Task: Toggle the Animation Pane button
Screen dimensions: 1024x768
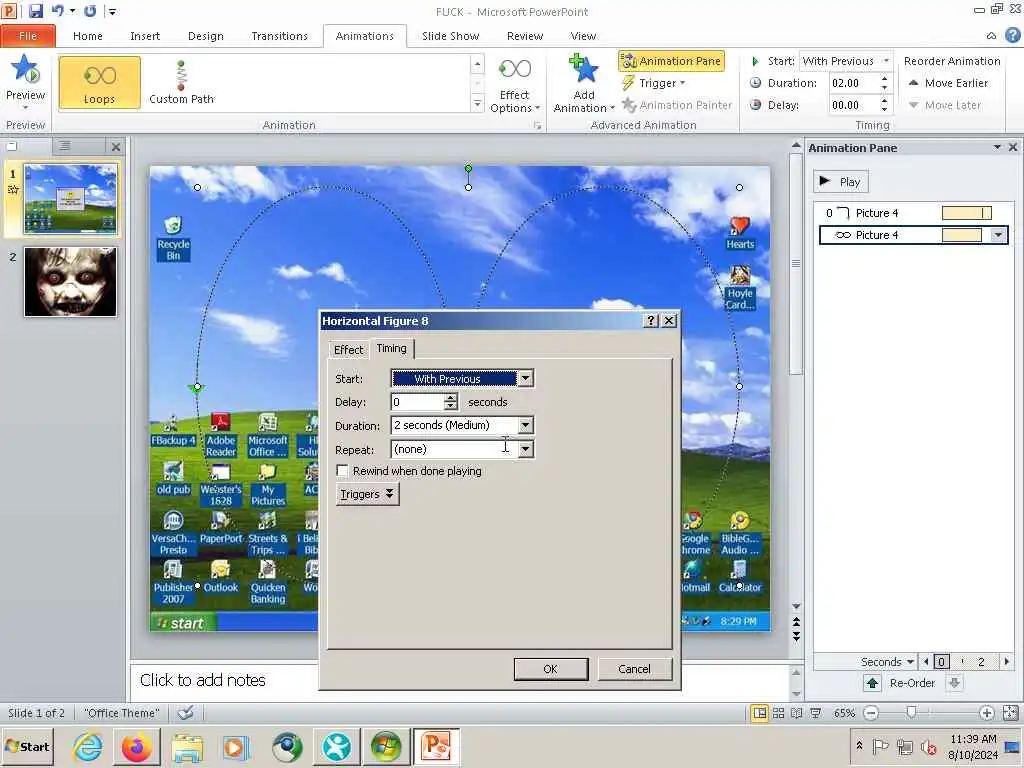Action: (x=671, y=61)
